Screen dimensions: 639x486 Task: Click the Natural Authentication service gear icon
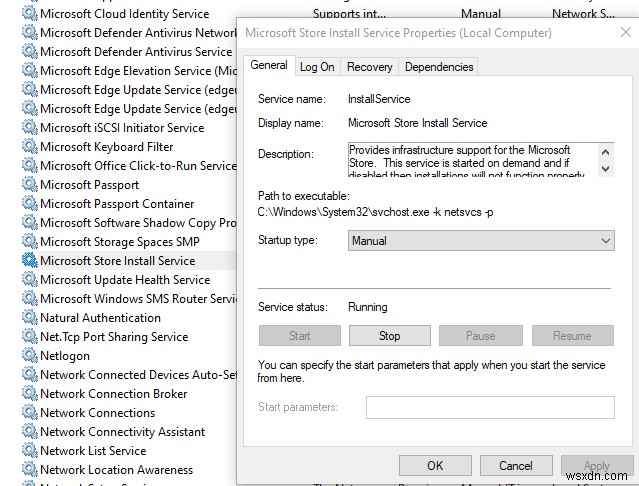pyautogui.click(x=29, y=318)
